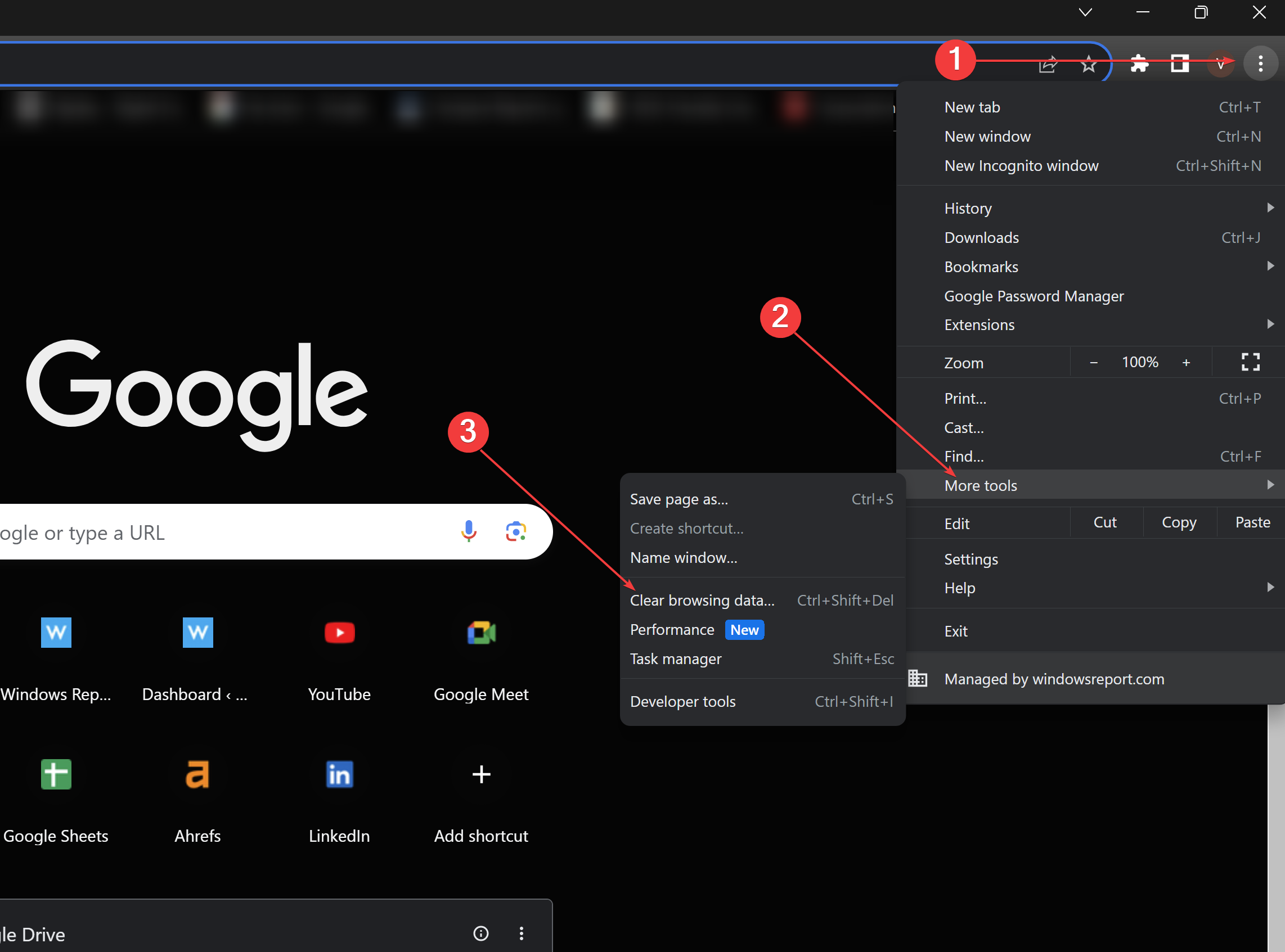Click the profile avatar icon
Screen dimensions: 1285x952
(1220, 64)
